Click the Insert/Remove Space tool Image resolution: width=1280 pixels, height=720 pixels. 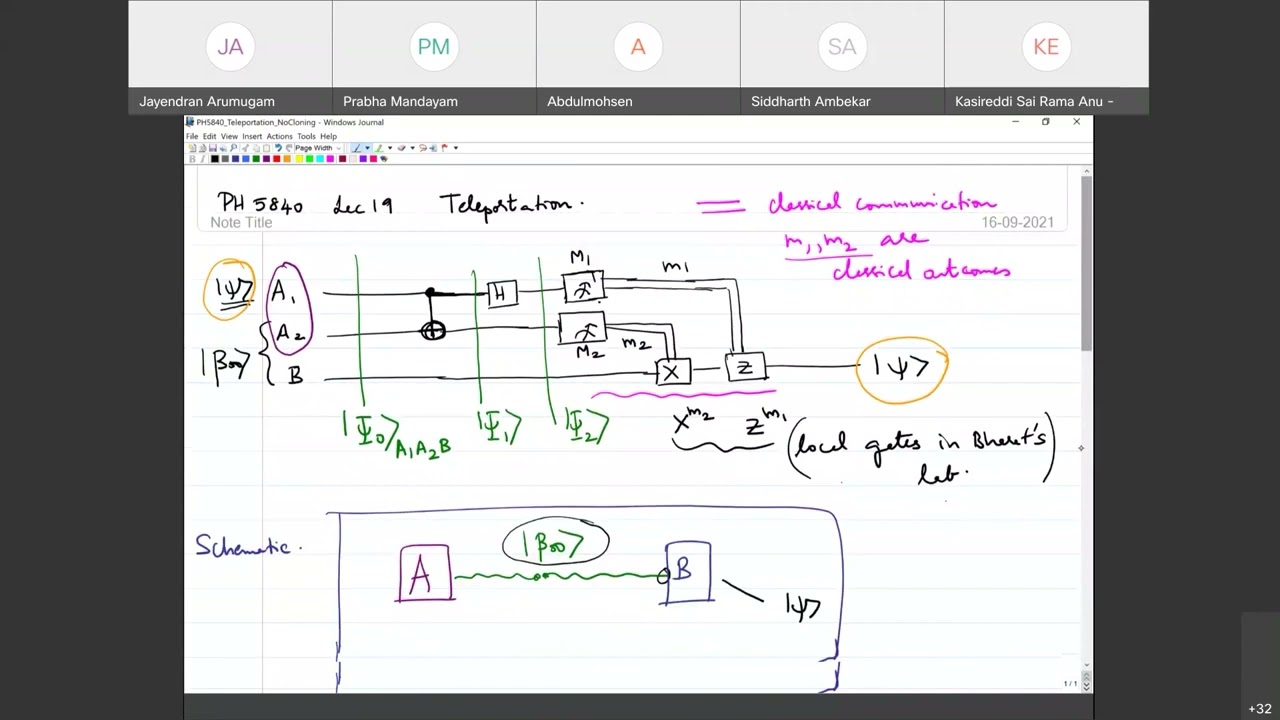point(433,148)
